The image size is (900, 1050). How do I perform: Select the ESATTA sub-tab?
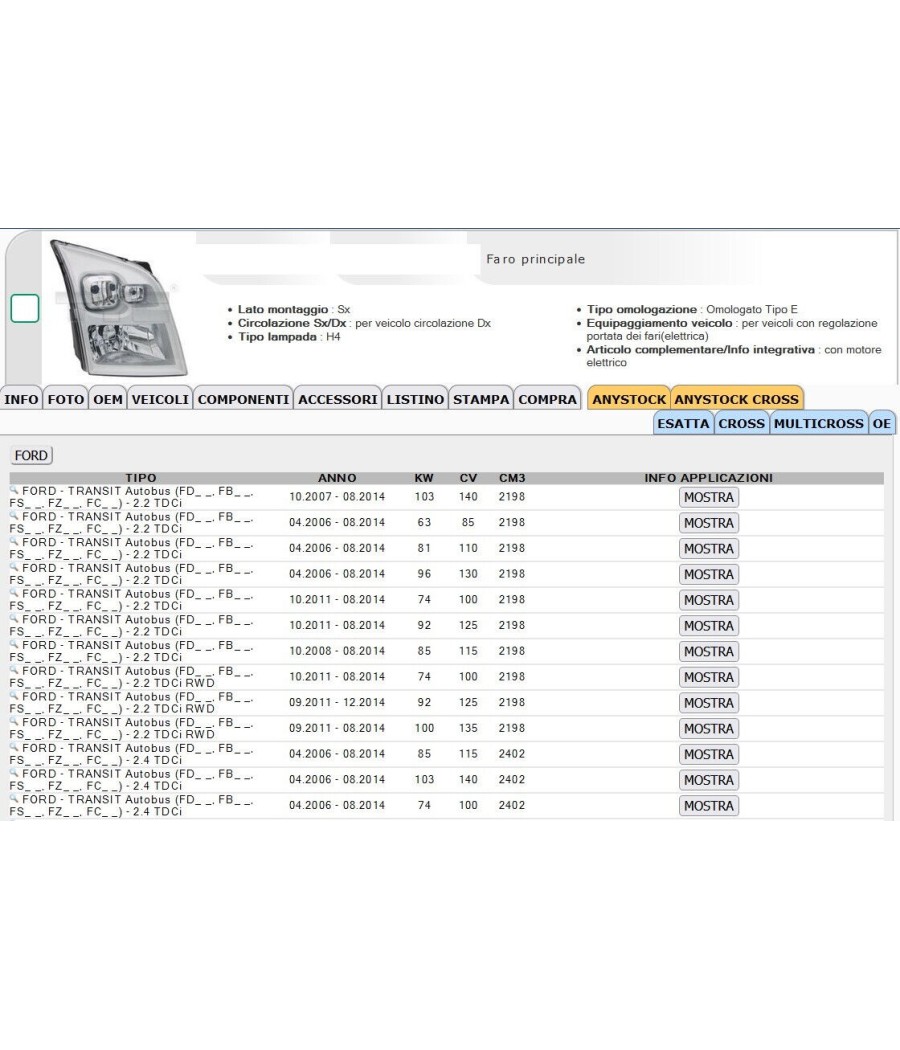coord(683,424)
